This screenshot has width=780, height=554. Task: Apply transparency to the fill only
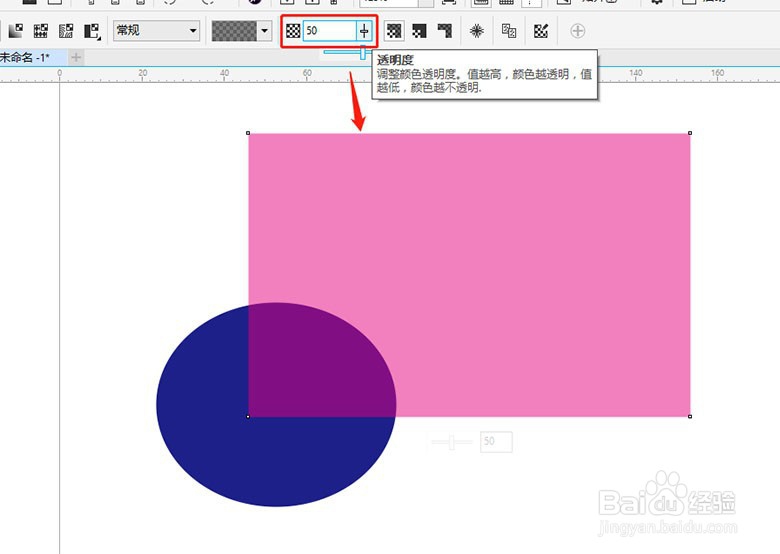point(419,31)
